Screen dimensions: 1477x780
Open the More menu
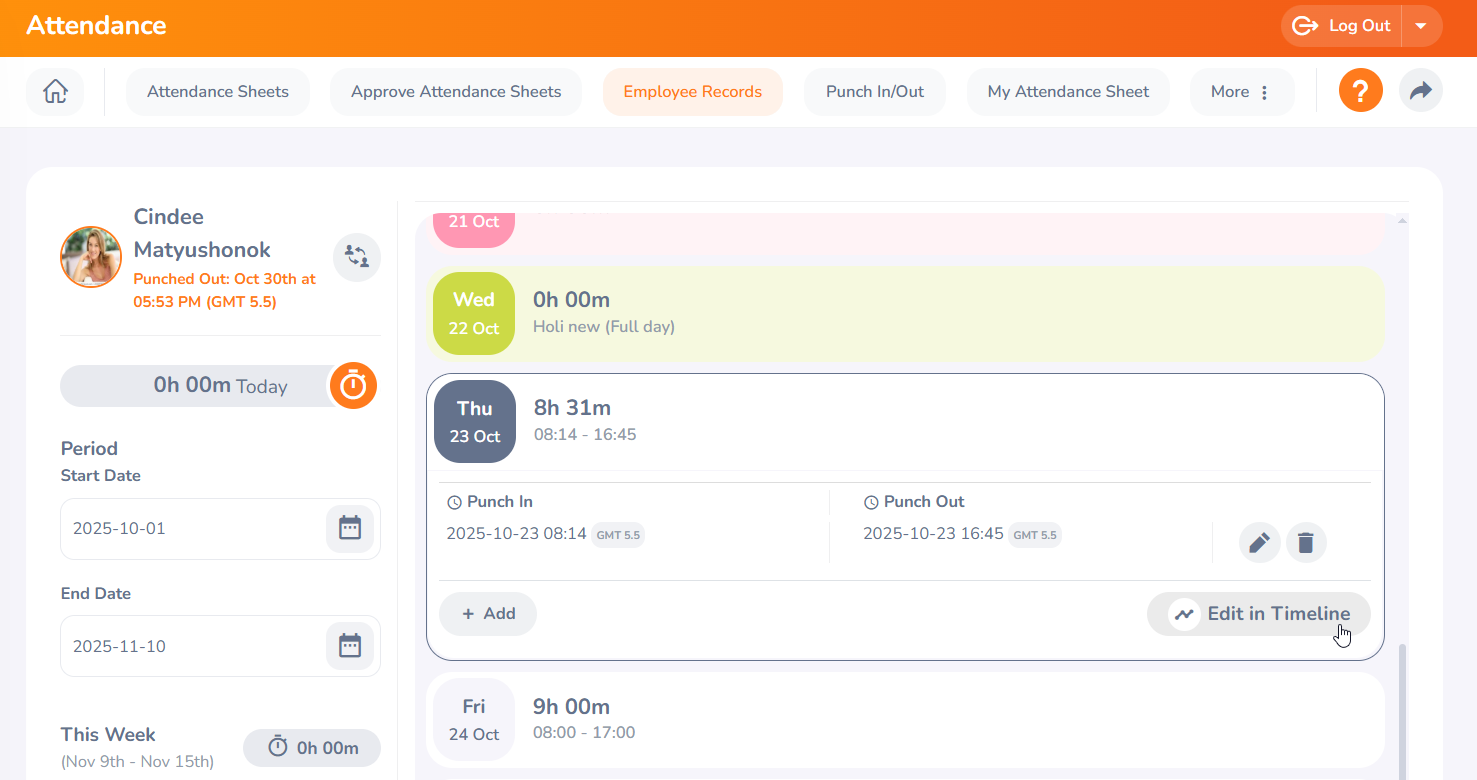tap(1241, 92)
